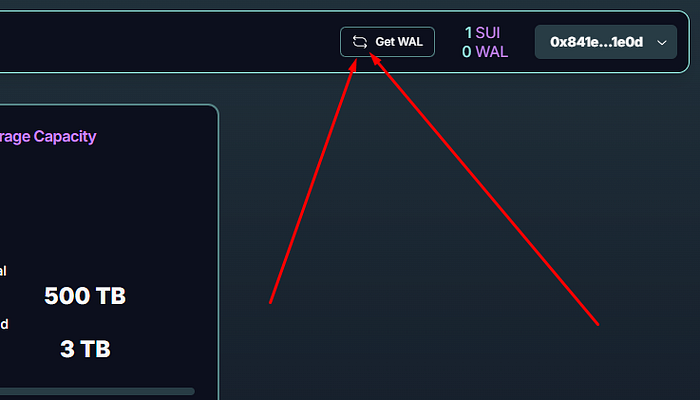Open the 0x841e...1e0d wallet dropdown
Image resolution: width=700 pixels, height=400 pixels.
pyautogui.click(x=606, y=42)
